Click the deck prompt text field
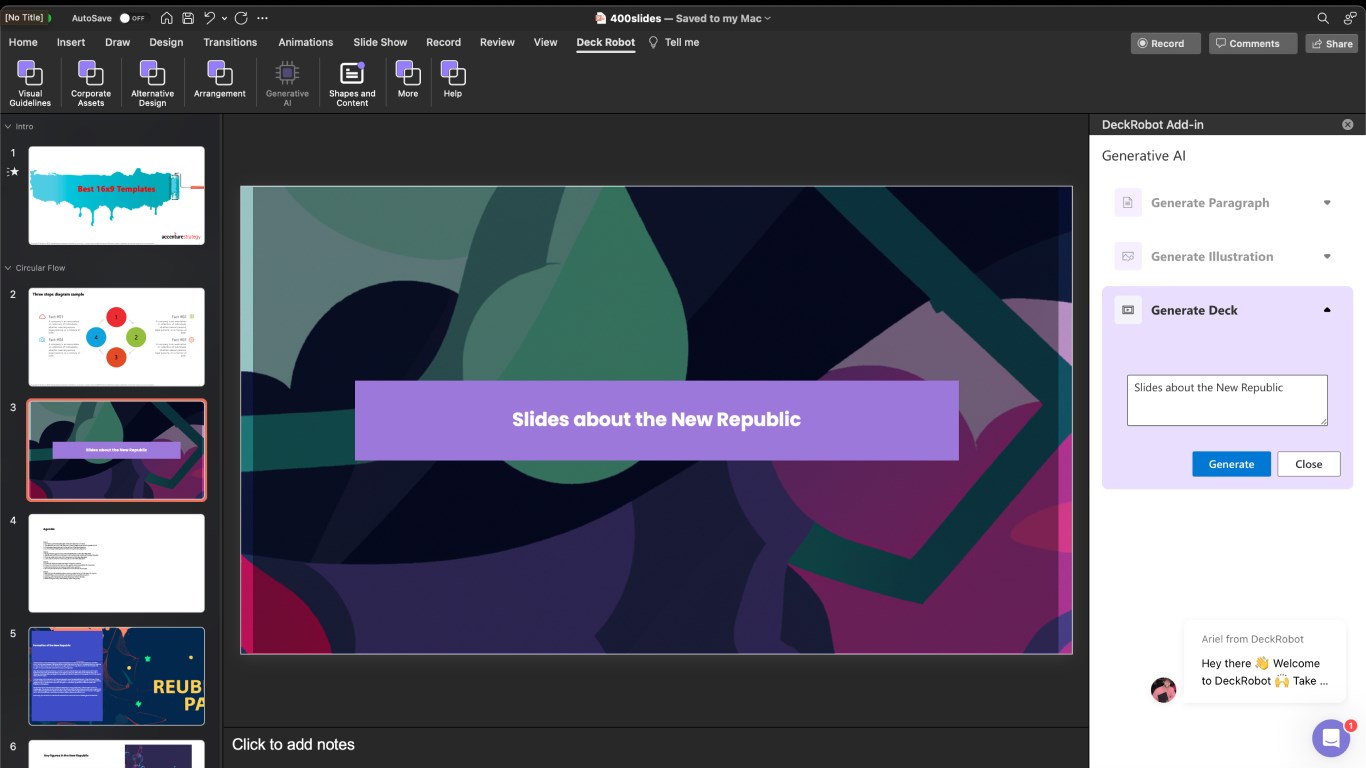Image resolution: width=1366 pixels, height=768 pixels. (1227, 400)
